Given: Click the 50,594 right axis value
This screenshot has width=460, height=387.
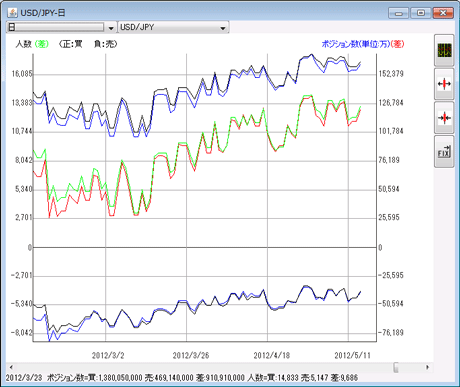Looking at the screenshot, I should click(x=389, y=189).
